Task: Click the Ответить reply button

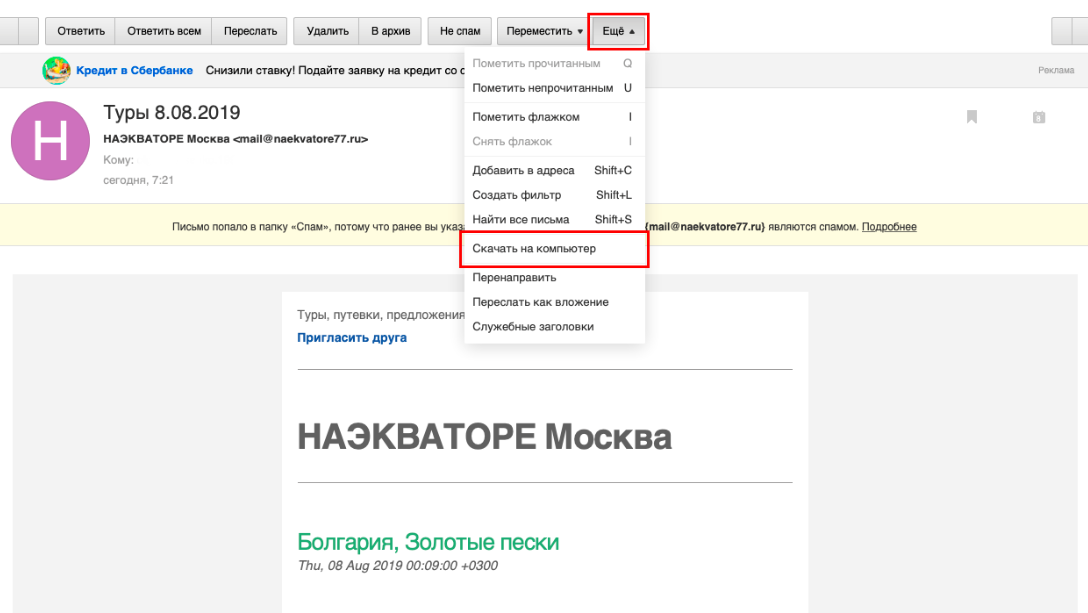Action: [x=80, y=31]
